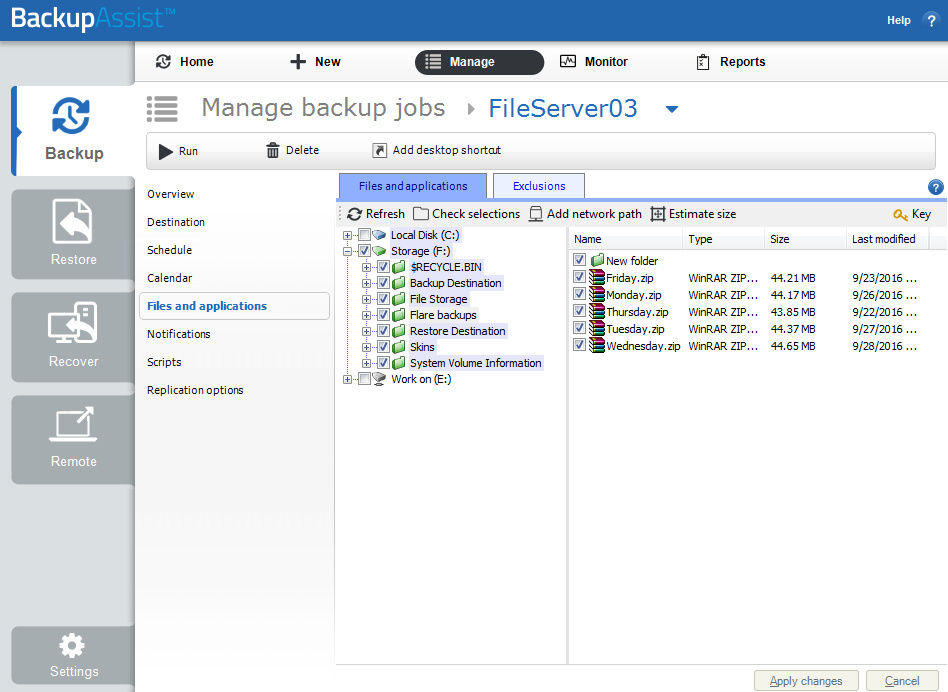Click the Run play icon
The width and height of the screenshot is (948, 692).
tap(166, 151)
